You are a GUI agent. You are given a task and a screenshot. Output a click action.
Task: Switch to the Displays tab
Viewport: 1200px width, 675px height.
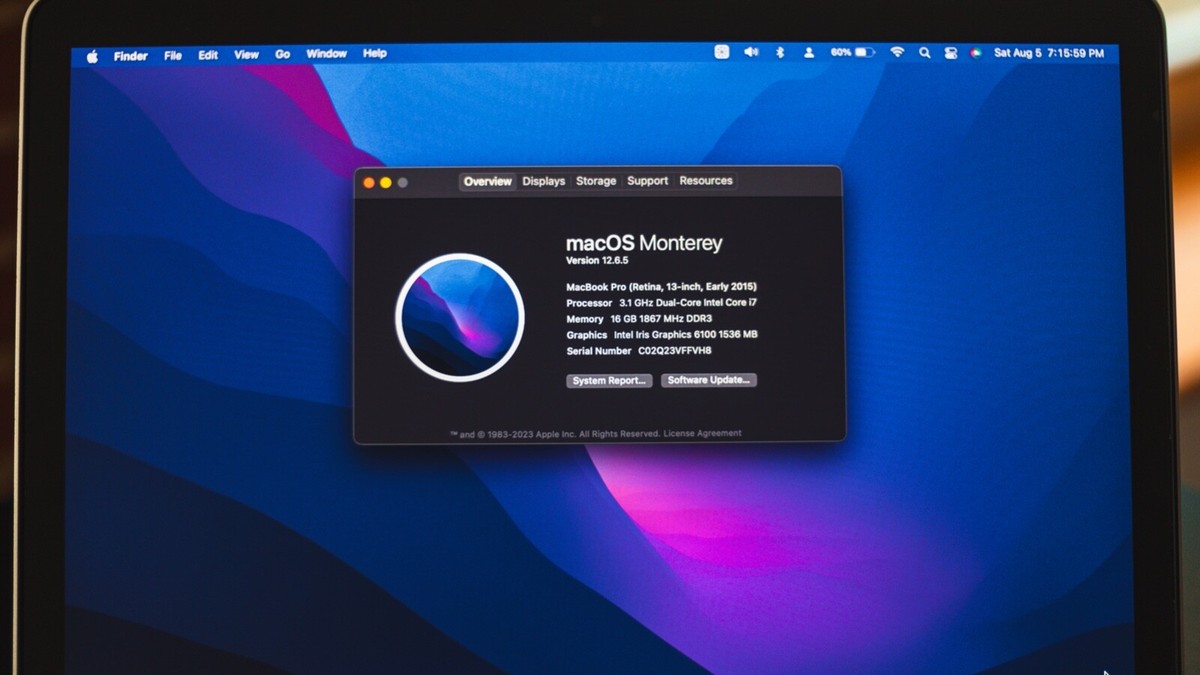pyautogui.click(x=543, y=181)
